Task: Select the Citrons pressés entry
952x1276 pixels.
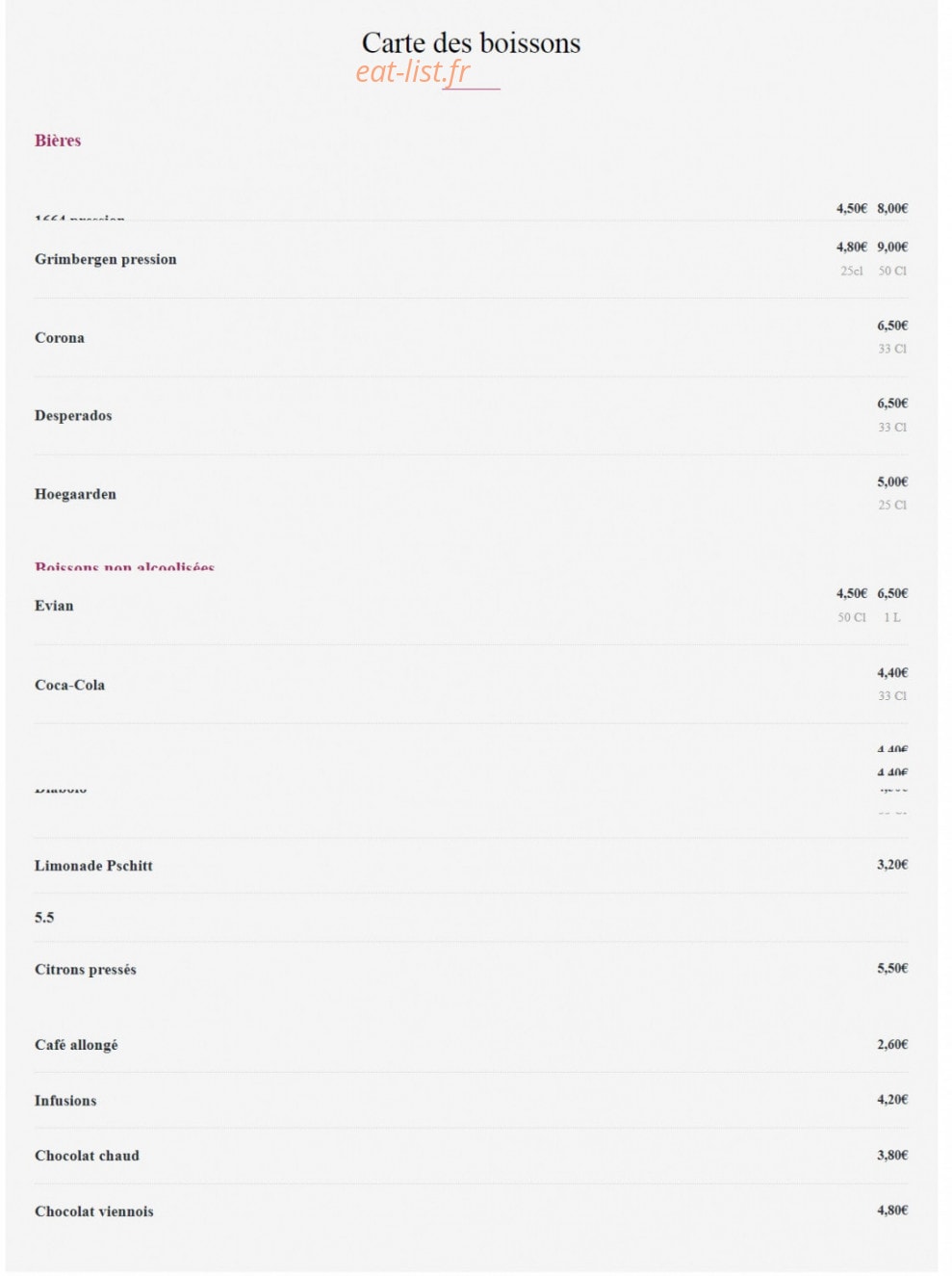Action: 86,970
